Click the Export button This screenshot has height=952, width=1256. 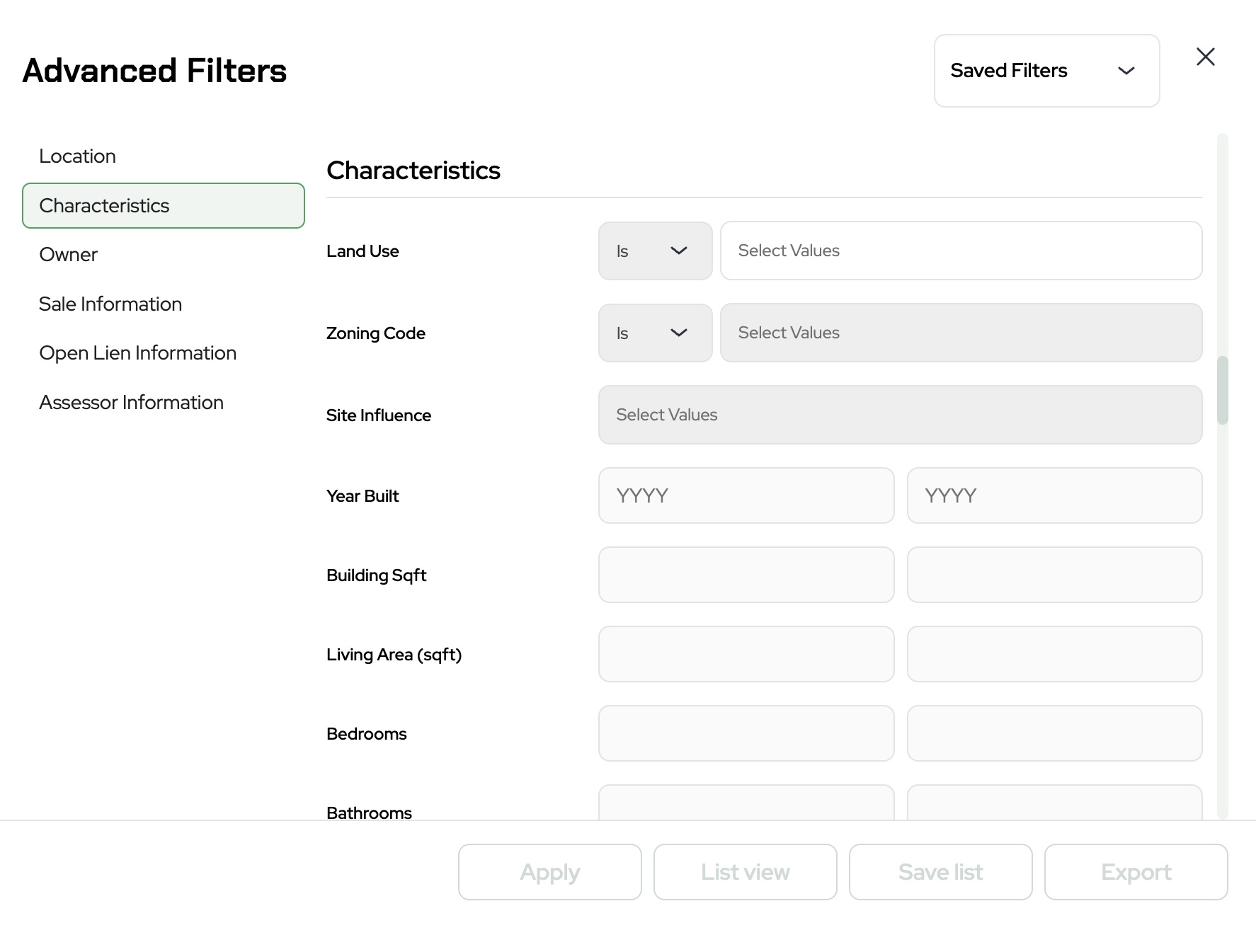click(x=1136, y=872)
